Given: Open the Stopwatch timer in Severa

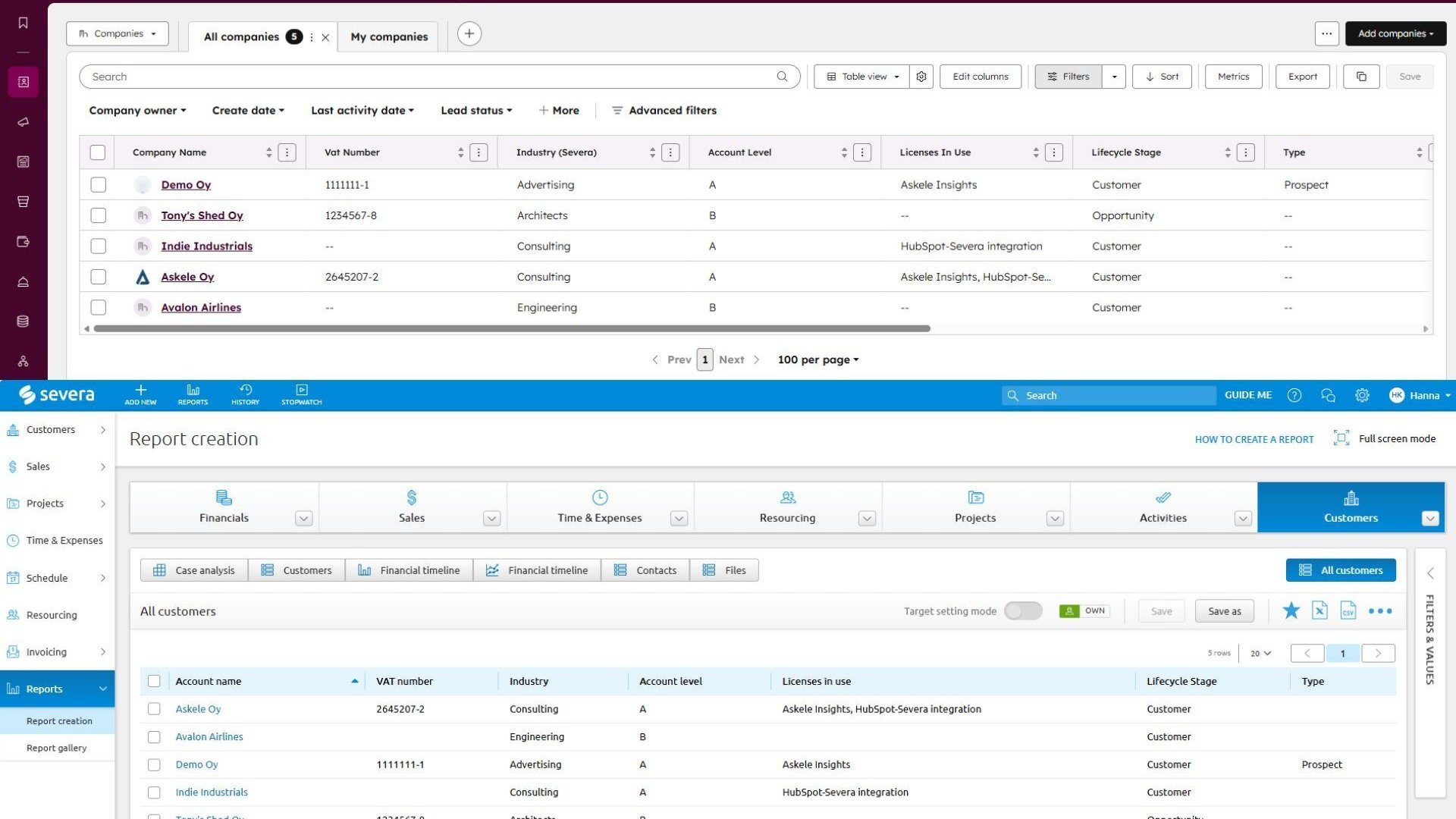Looking at the screenshot, I should point(300,394).
